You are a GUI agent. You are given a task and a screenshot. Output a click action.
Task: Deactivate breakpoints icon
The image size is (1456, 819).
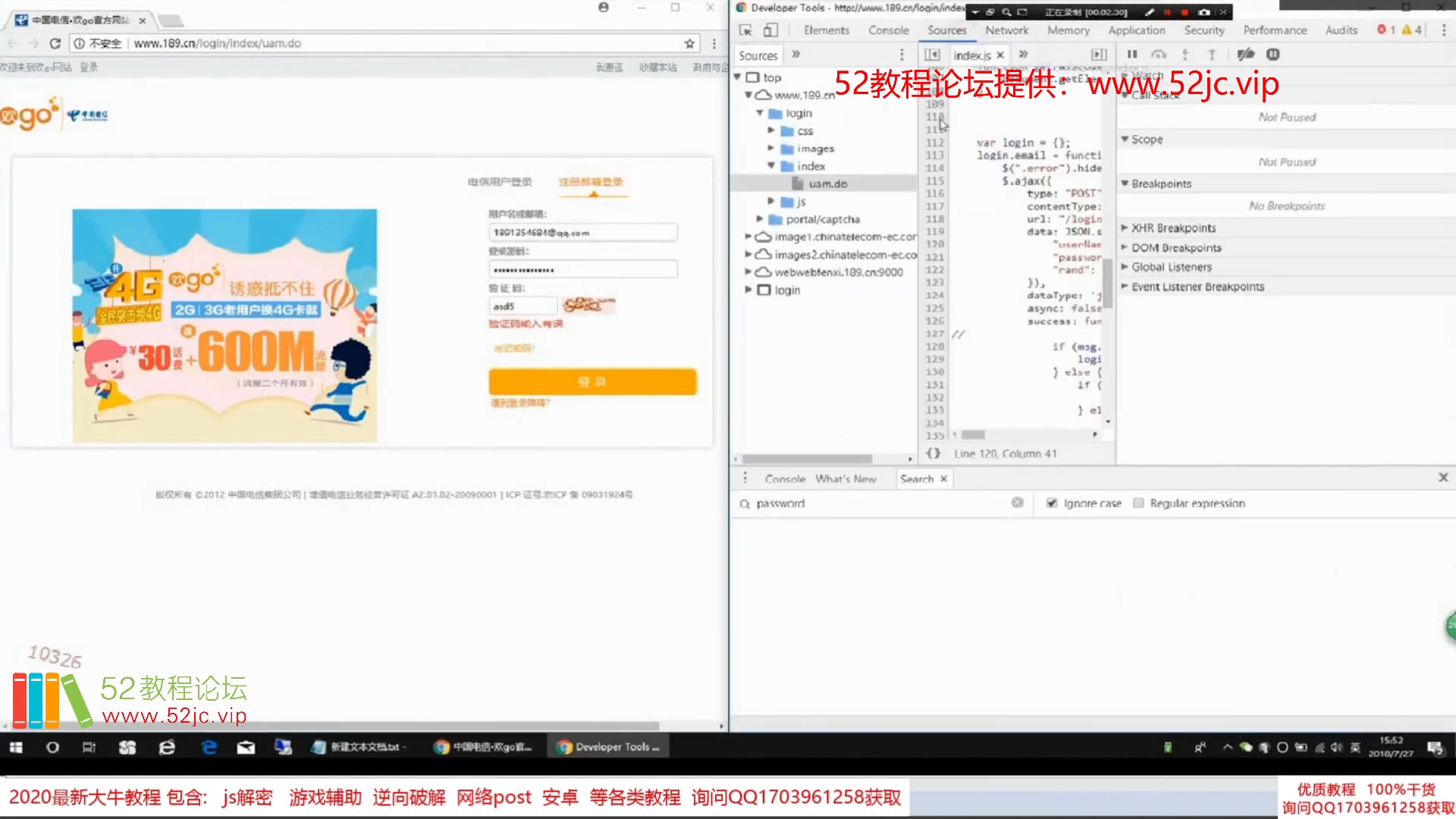1245,55
